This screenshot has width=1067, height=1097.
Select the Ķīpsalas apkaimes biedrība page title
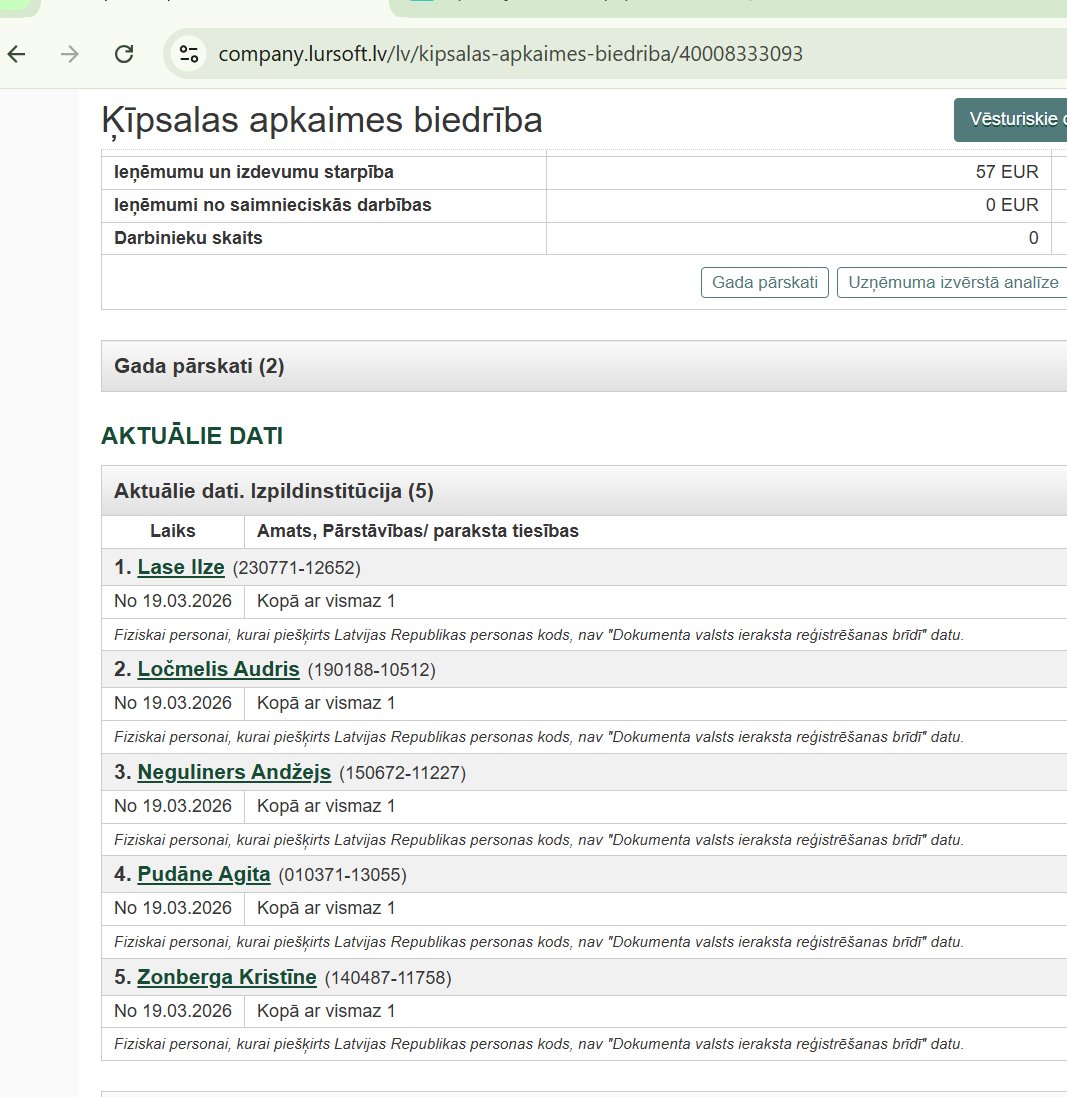pyautogui.click(x=322, y=120)
